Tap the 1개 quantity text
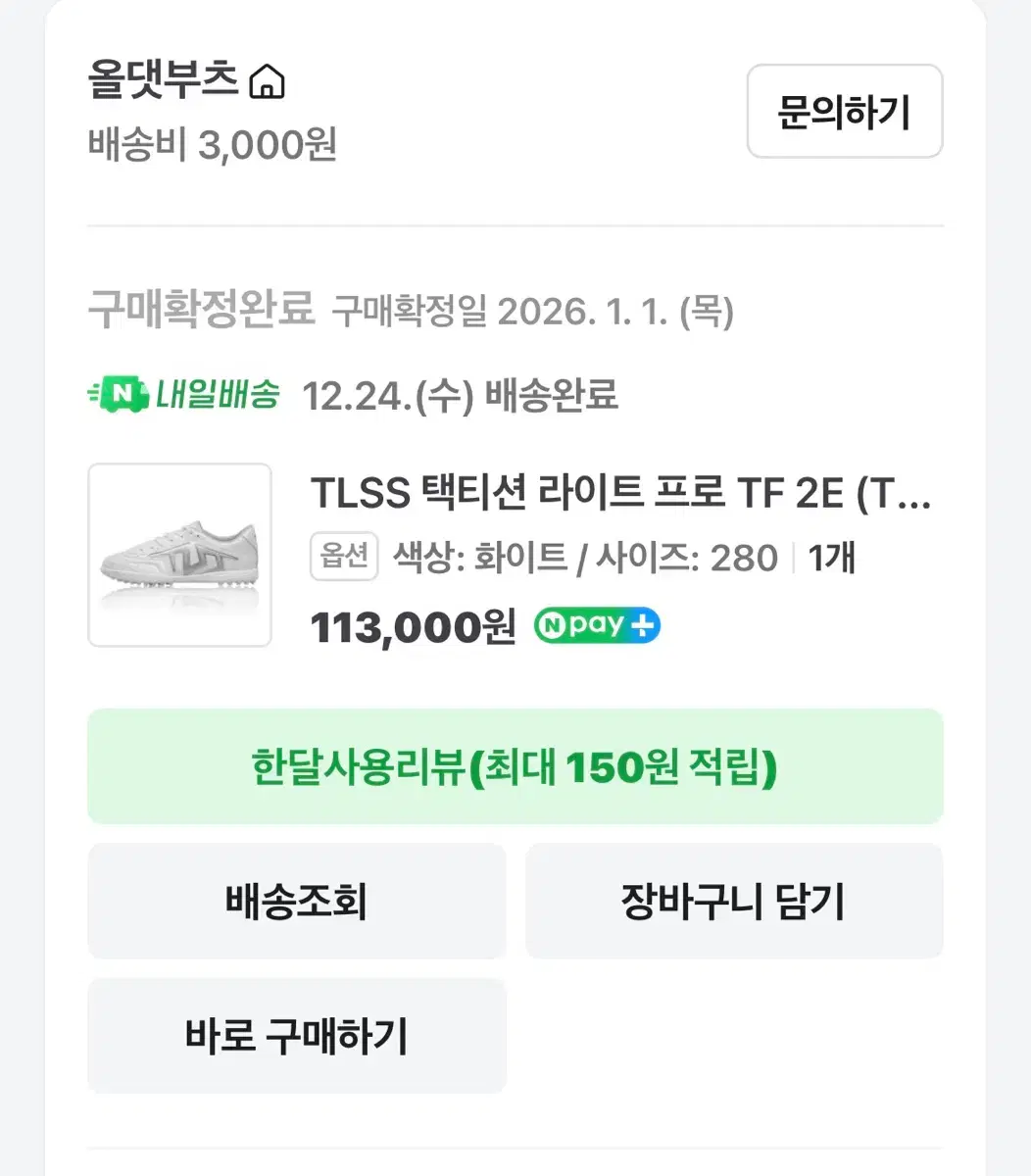 [x=832, y=558]
